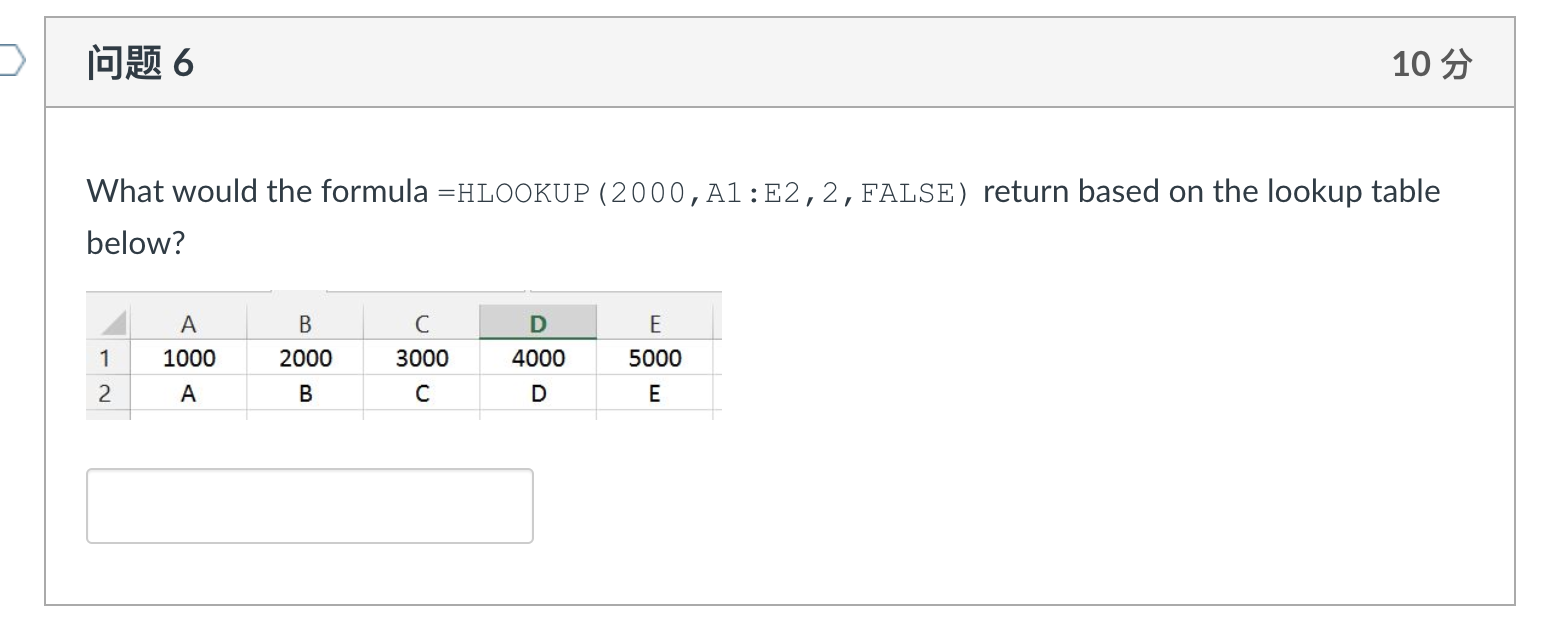Viewport: 1566px width, 630px height.
Task: Select row header 1 in the table
Action: click(x=106, y=357)
